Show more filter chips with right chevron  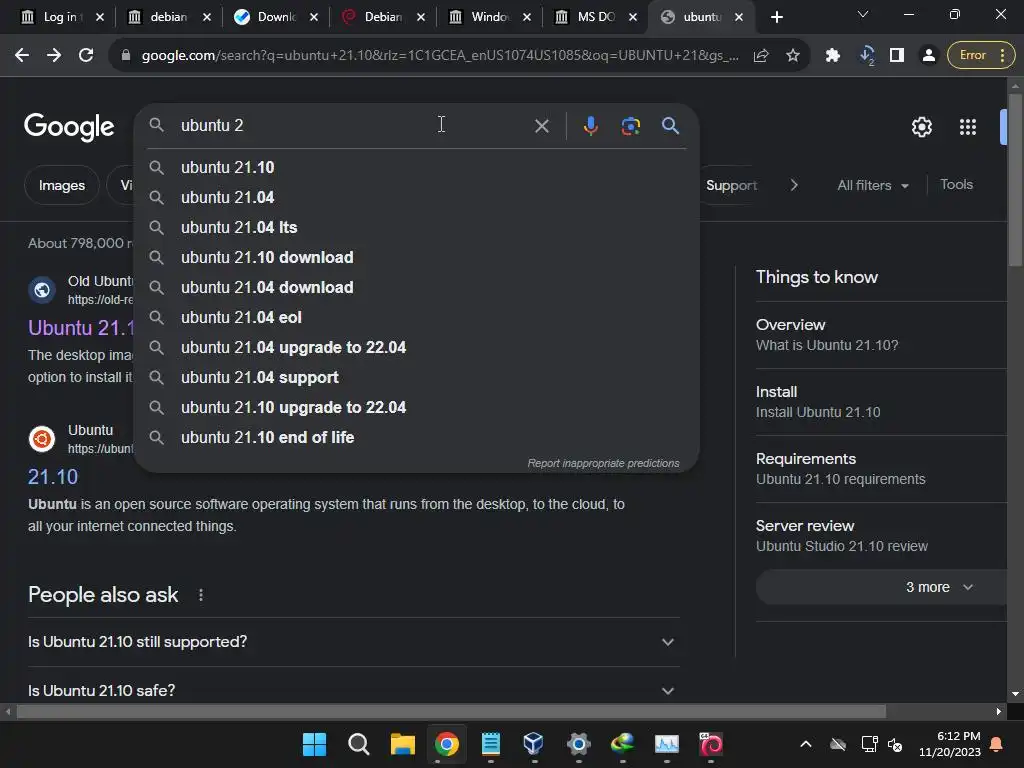[793, 185]
